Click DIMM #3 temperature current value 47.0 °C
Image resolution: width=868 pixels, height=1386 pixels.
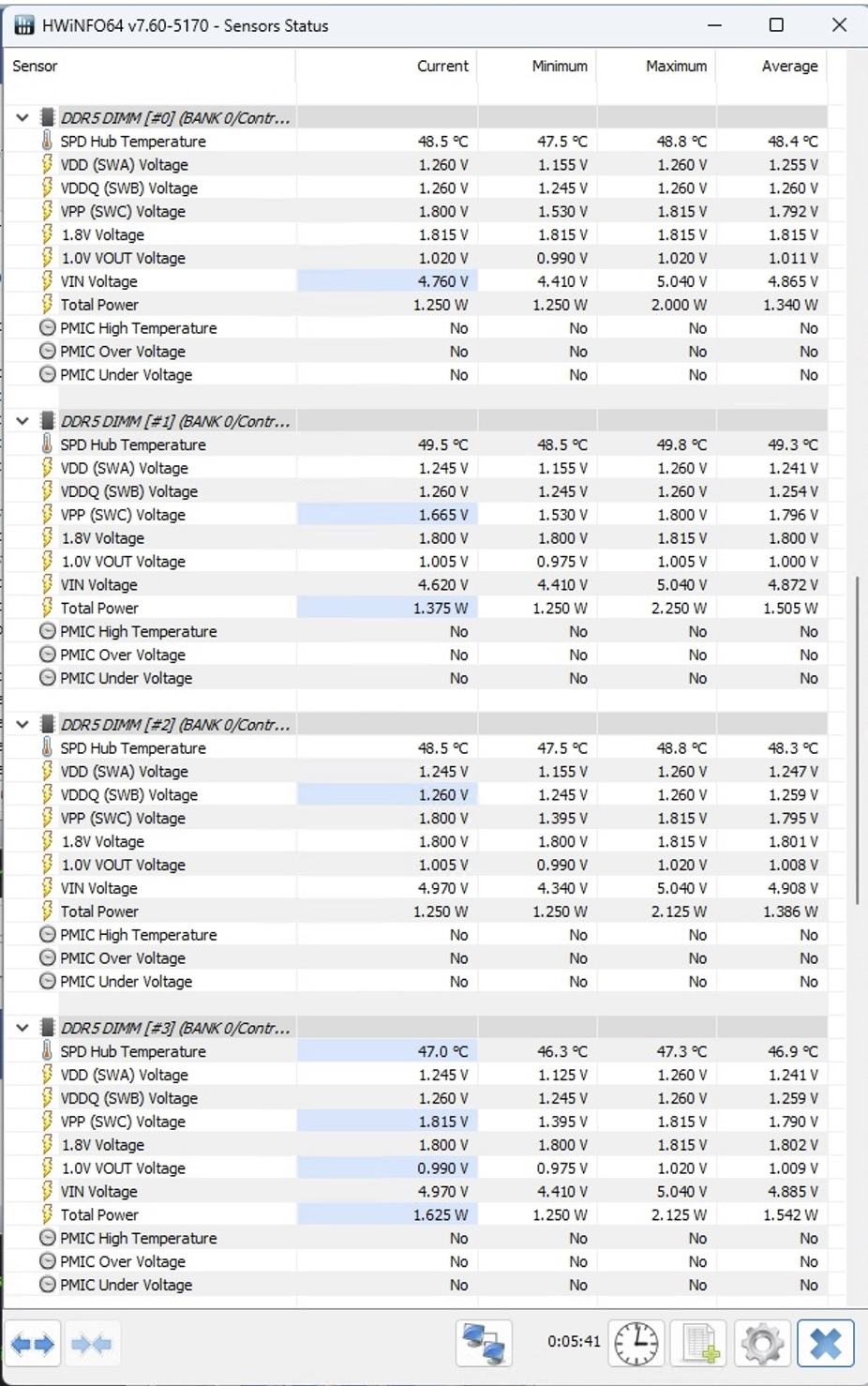[x=443, y=1051]
